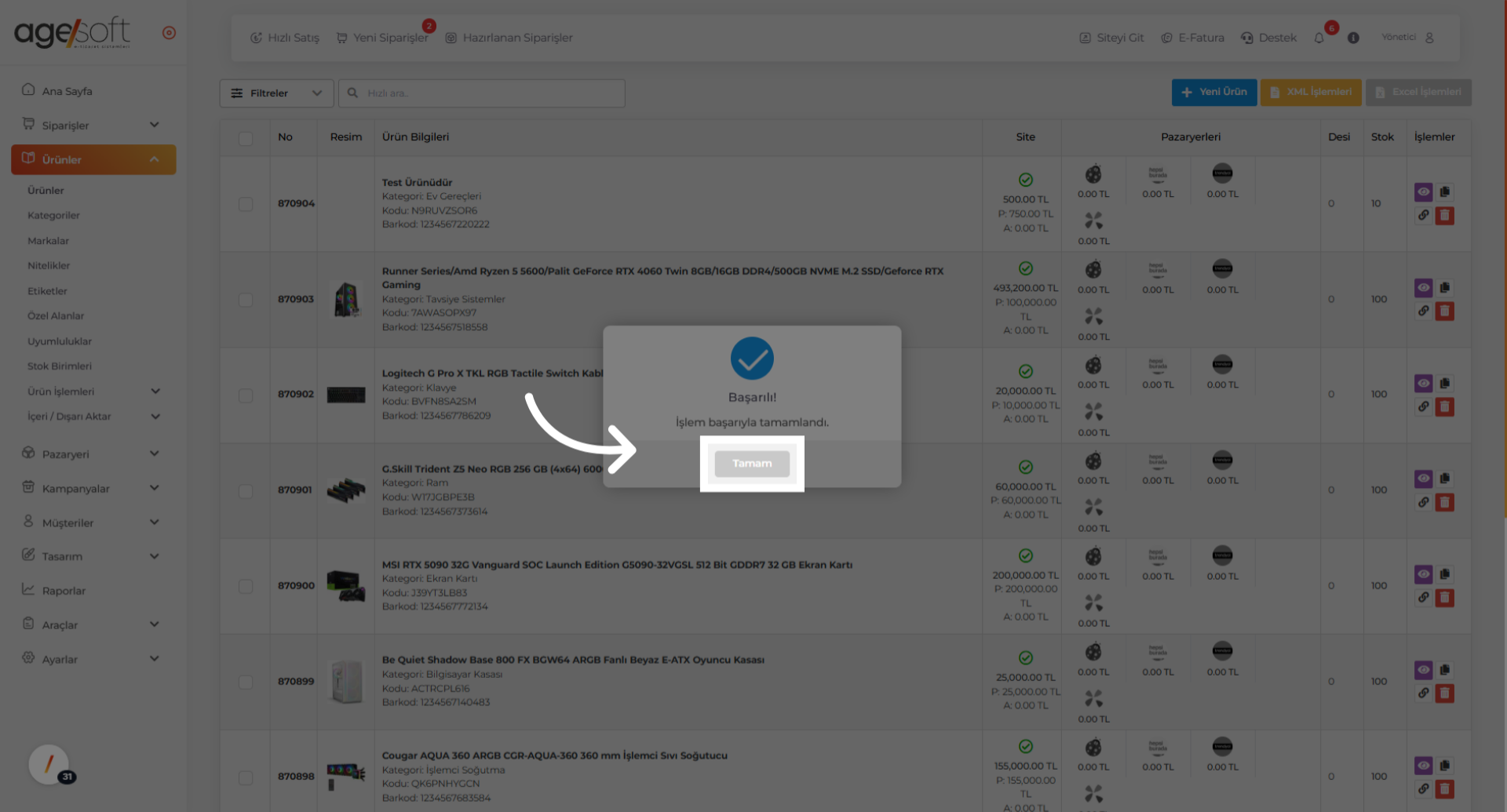Screen dimensions: 1507x812
Task: Open Hazırlanan Siparişler in top bar
Action: 509,38
